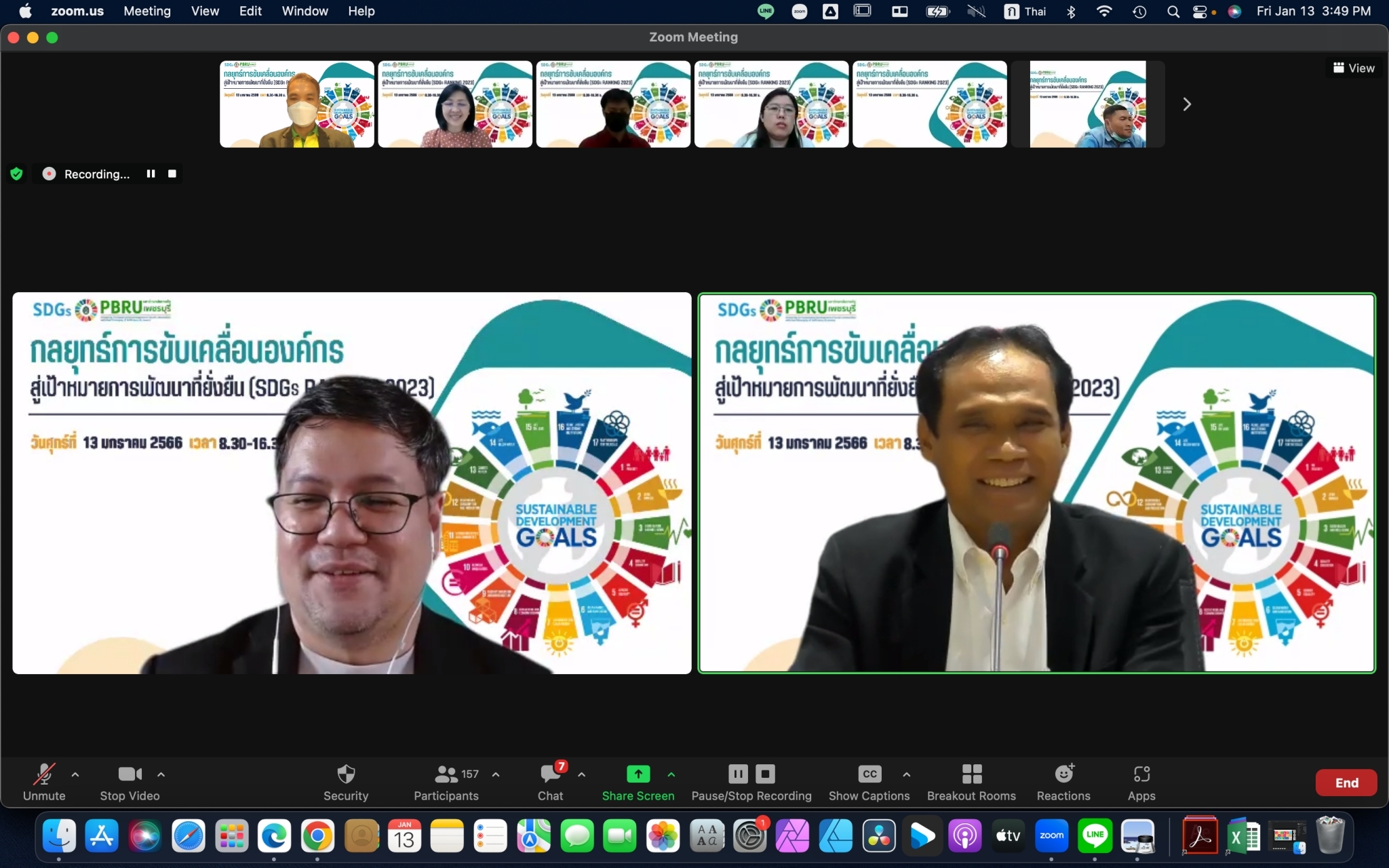
Task: Open the Meeting menu in menu bar
Action: coord(147,11)
